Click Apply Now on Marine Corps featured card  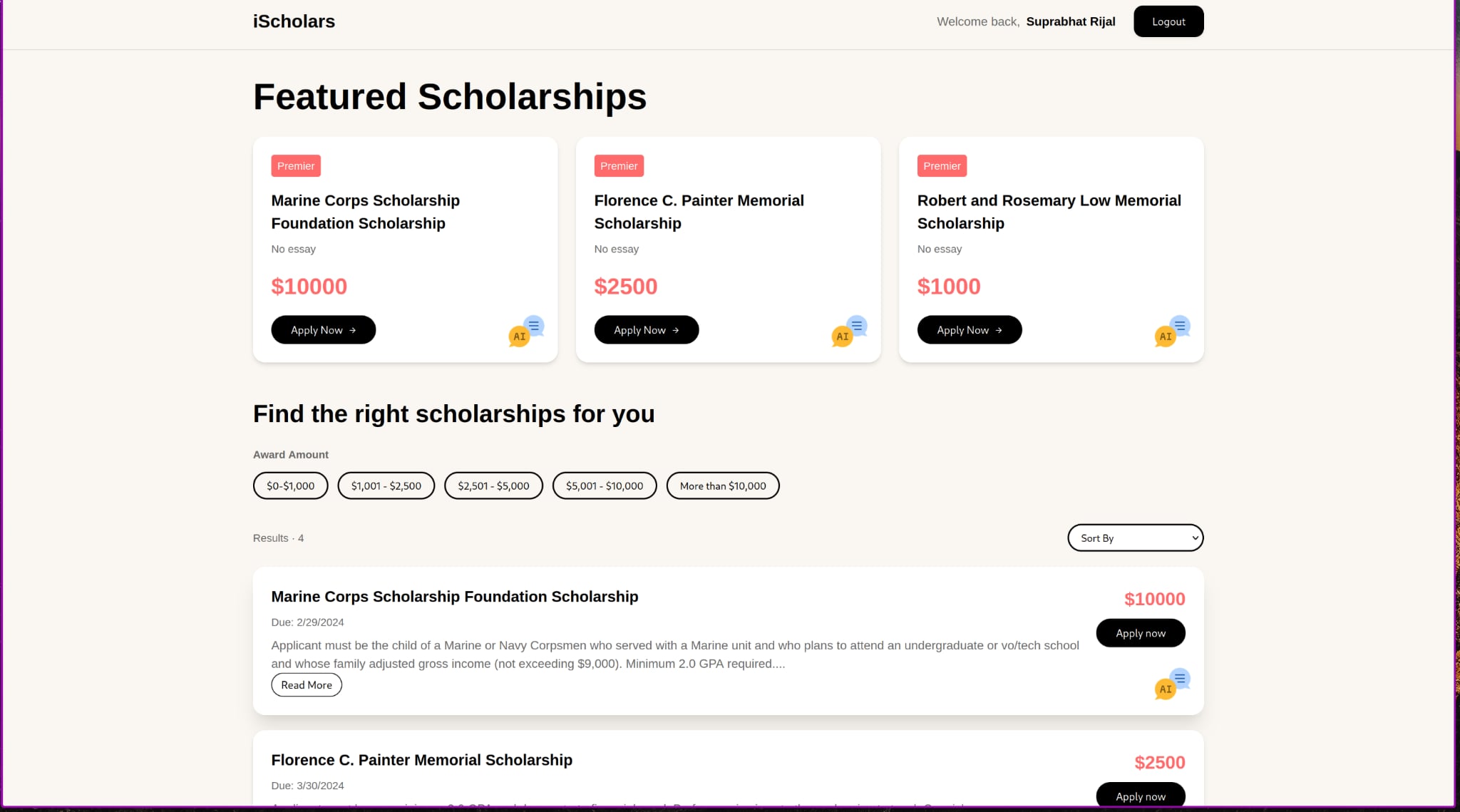coord(323,330)
